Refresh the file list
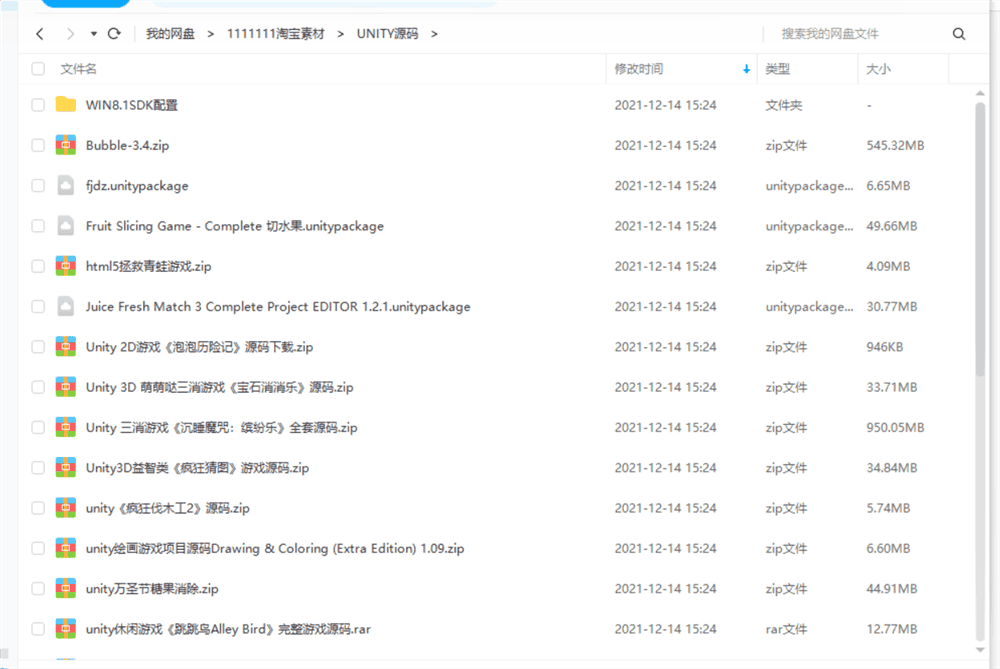 point(114,34)
